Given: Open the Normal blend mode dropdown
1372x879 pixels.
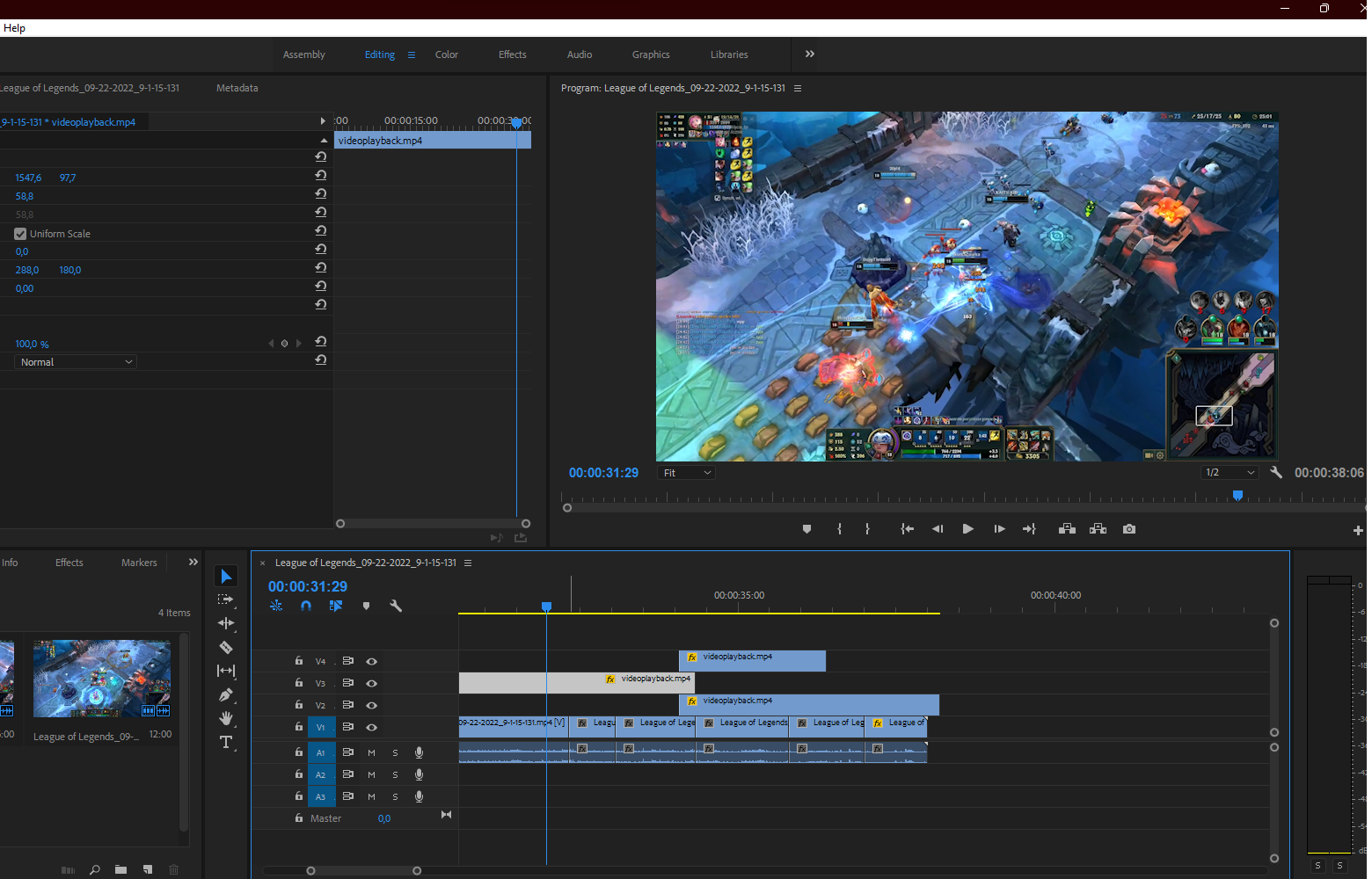Looking at the screenshot, I should coord(76,362).
